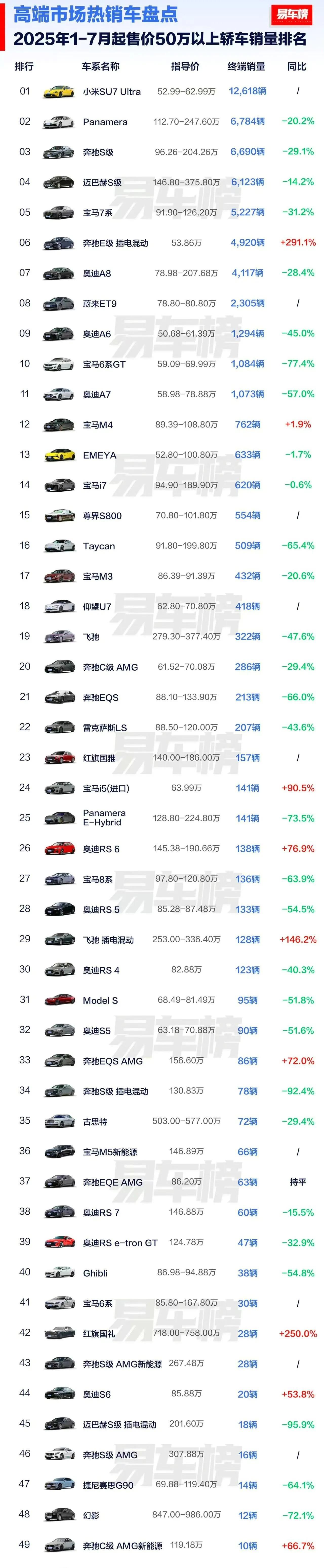Sort by the 指导价 column header
324x1568 pixels.
185,66
